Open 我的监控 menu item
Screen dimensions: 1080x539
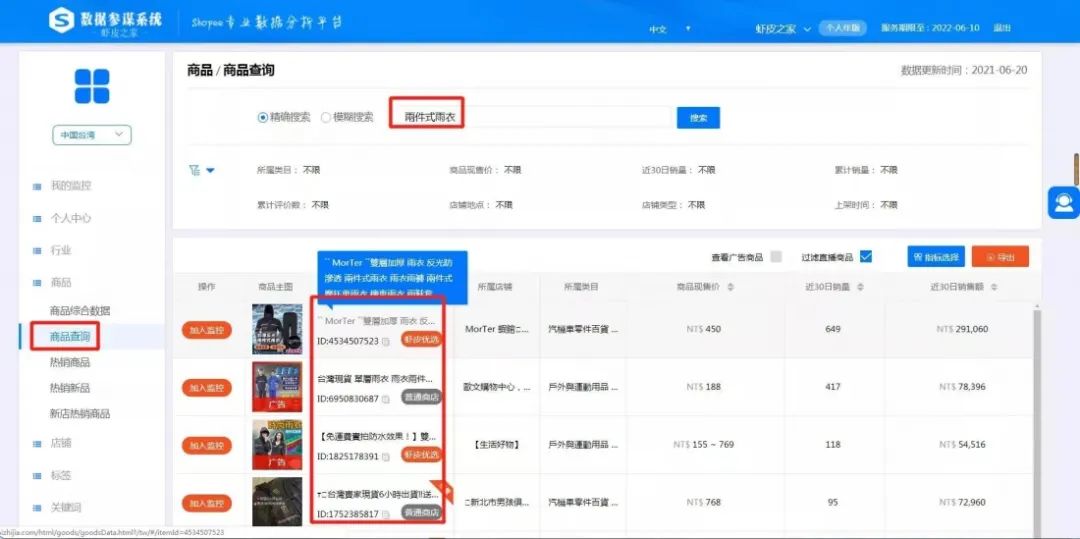tap(70, 186)
